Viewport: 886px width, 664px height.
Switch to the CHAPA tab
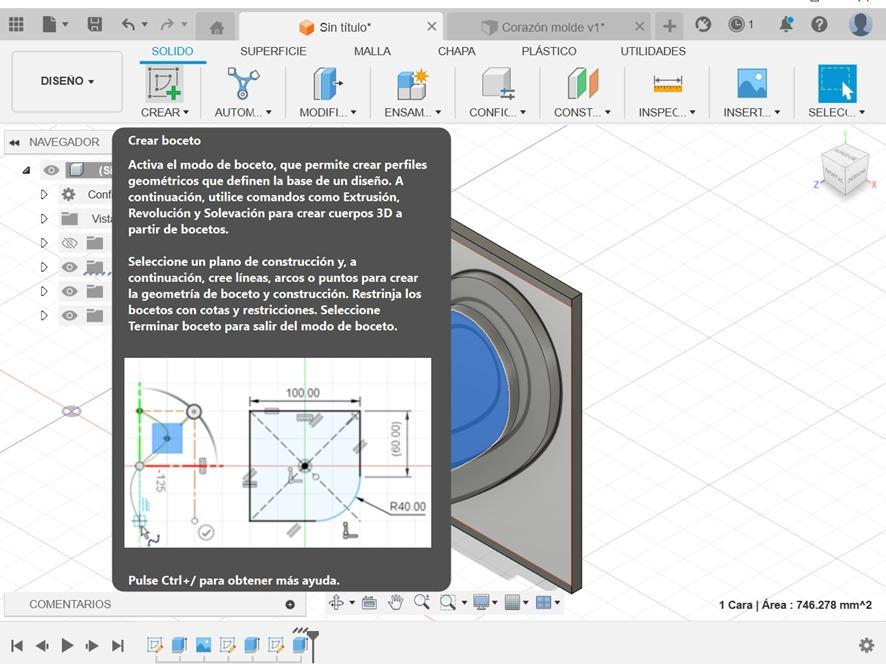pyautogui.click(x=457, y=51)
